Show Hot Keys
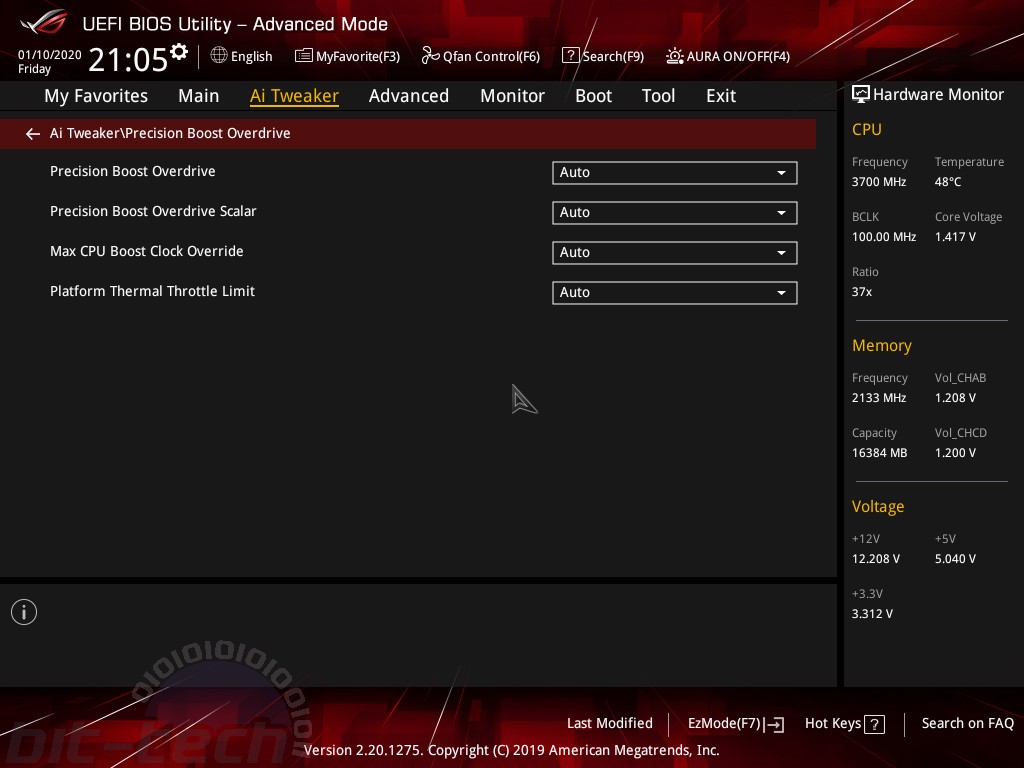This screenshot has width=1024, height=768. (833, 723)
